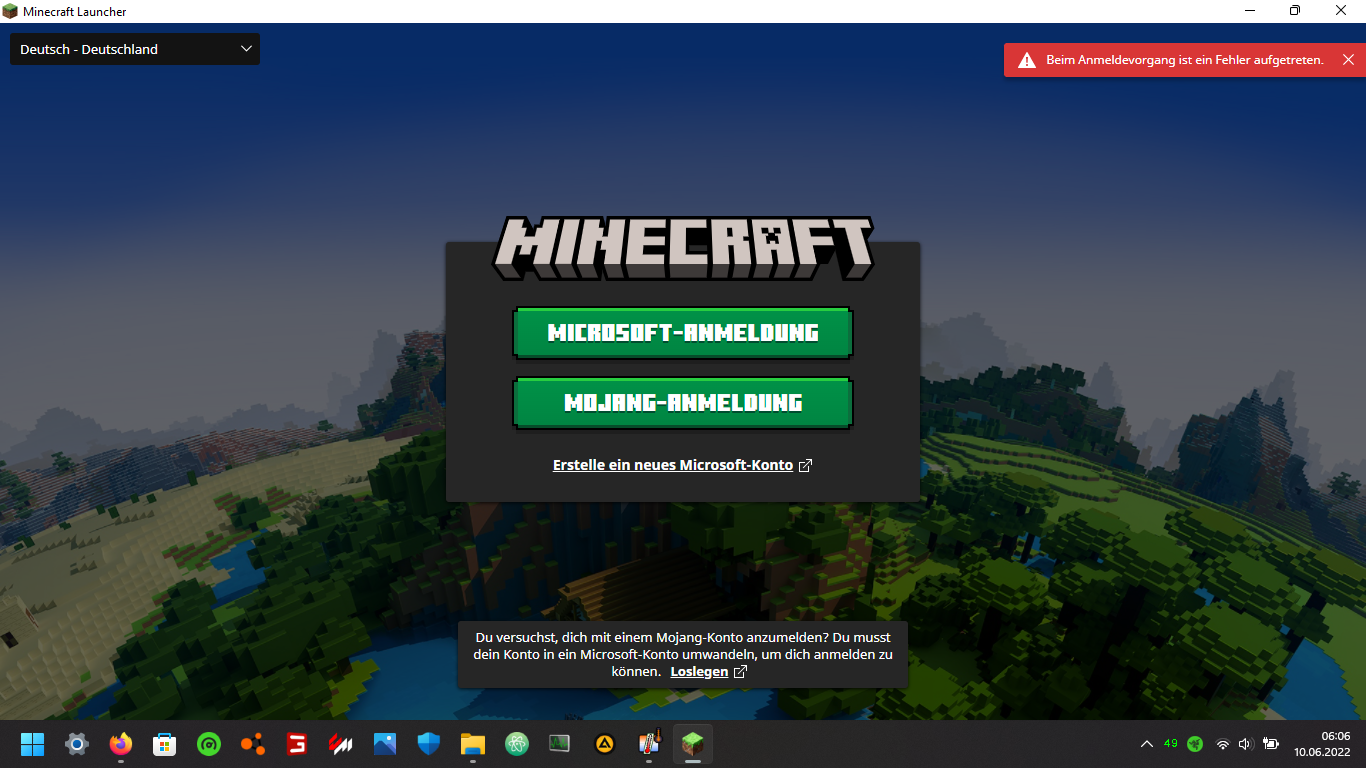
Task: Open Windows Security shield on the taskbar
Action: (x=429, y=744)
